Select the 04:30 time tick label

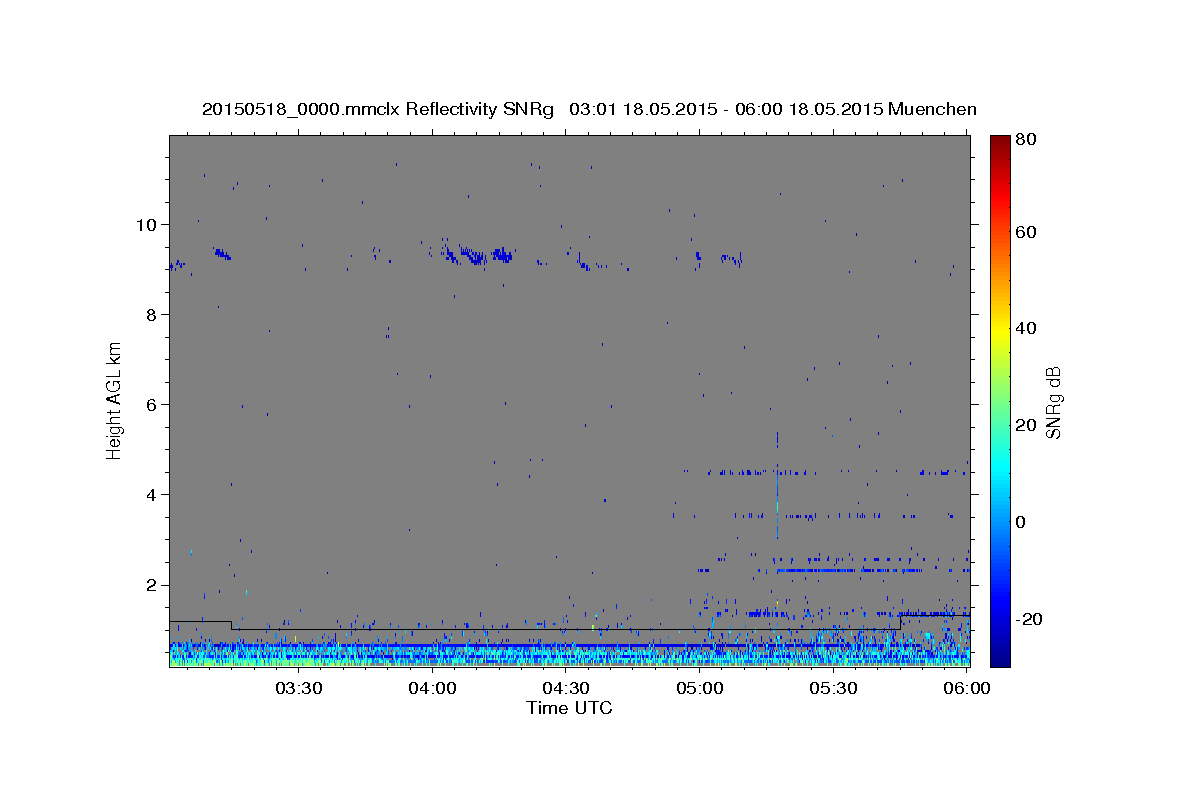tap(566, 688)
